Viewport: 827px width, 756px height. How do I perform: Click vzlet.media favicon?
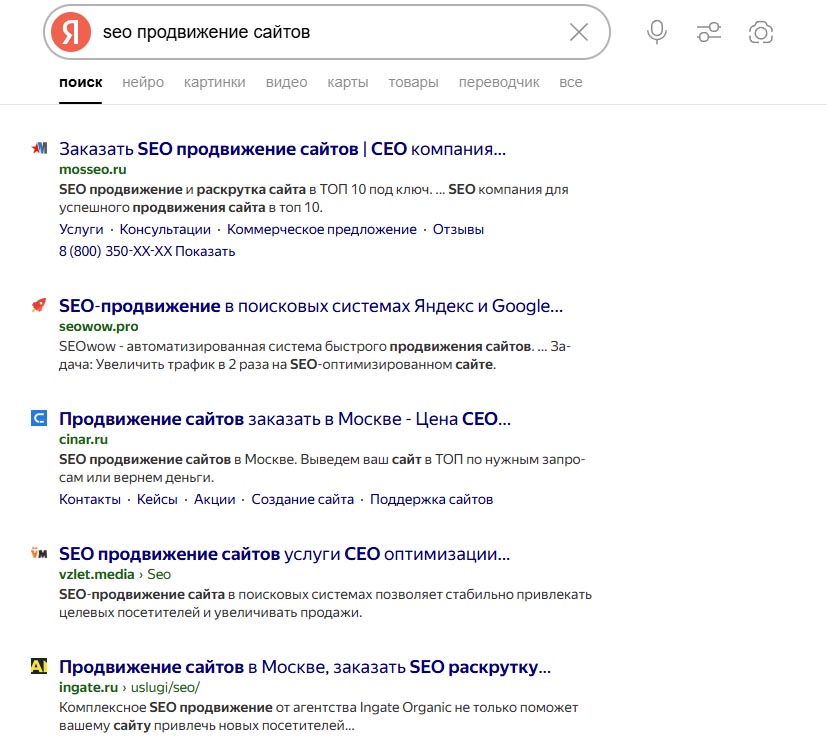39,553
